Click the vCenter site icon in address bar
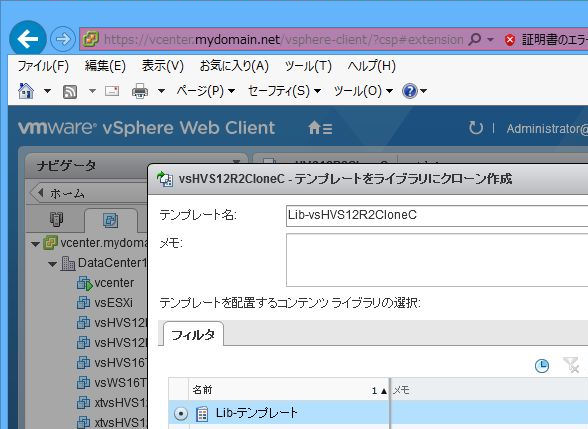The image size is (588, 429). point(90,39)
